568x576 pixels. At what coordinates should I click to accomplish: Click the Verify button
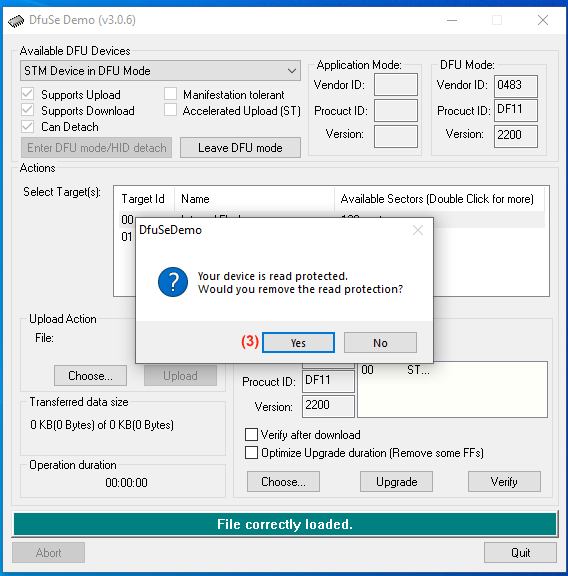pos(504,482)
